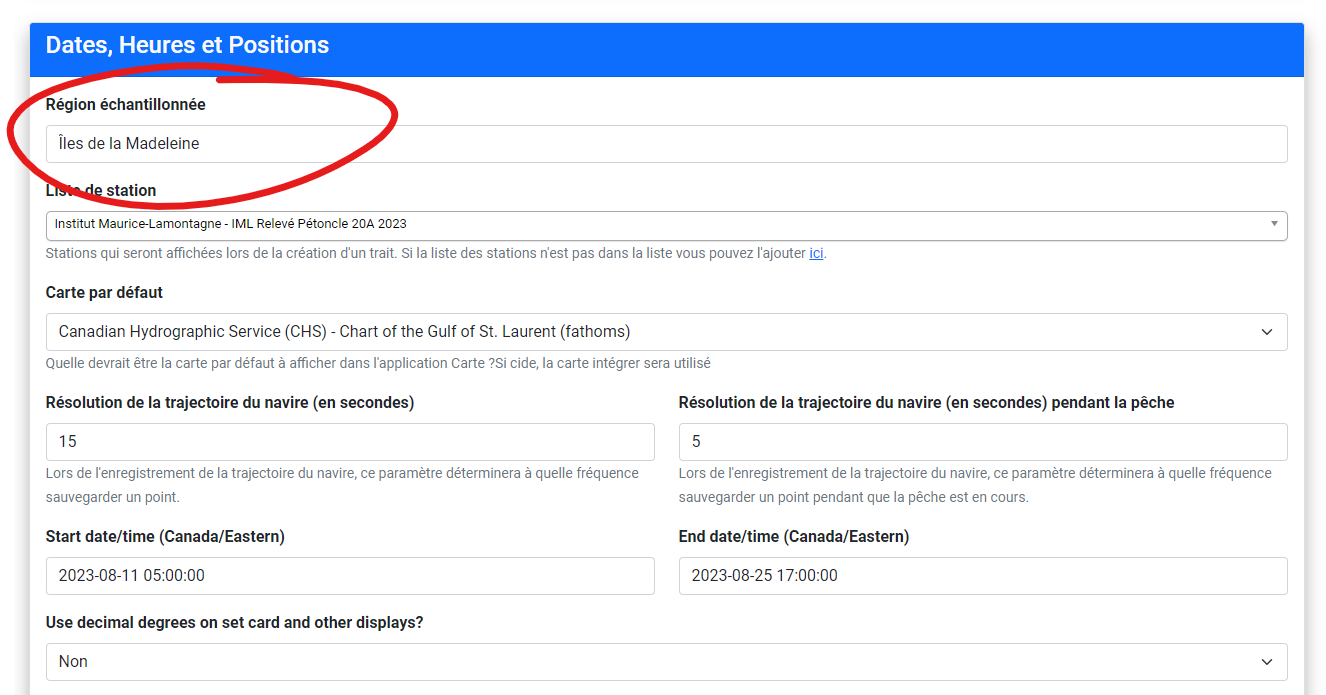
Task: Click the End date/time input field
Action: (982, 576)
